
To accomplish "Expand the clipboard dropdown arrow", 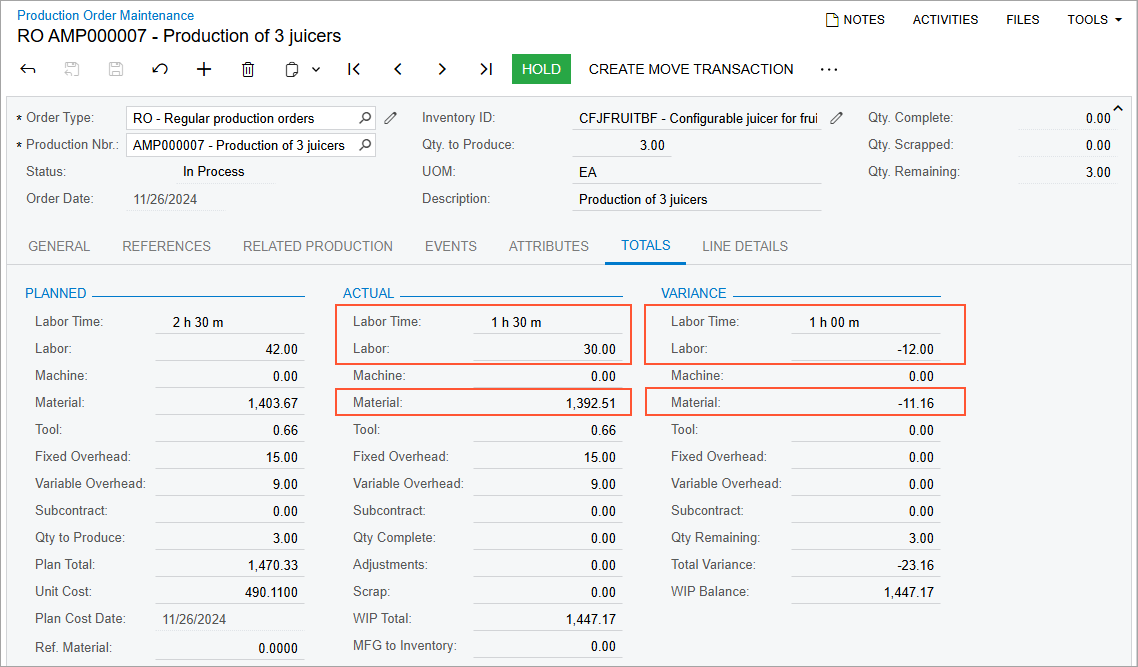I will coord(316,69).
